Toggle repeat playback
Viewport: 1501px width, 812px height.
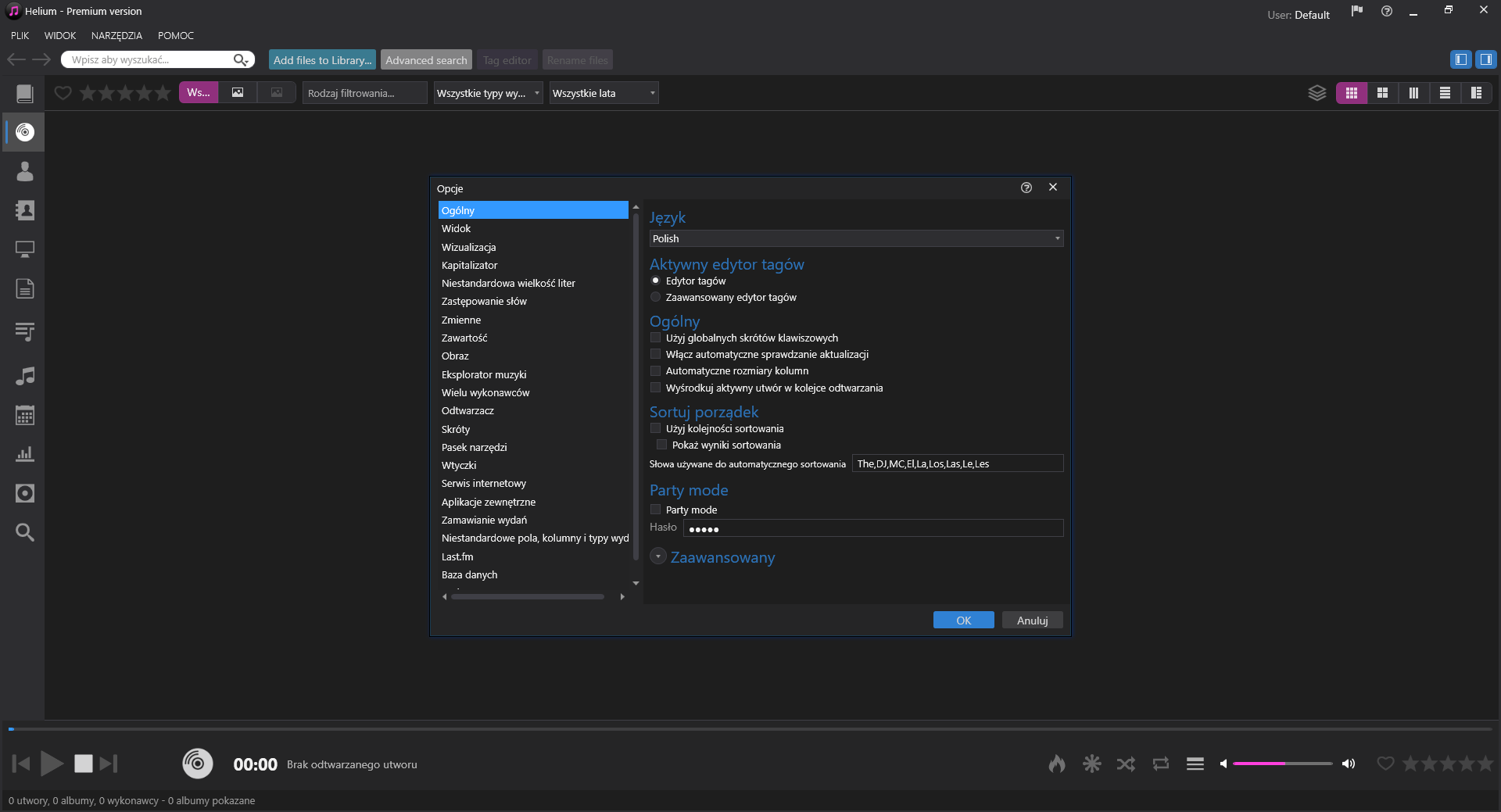click(1161, 764)
